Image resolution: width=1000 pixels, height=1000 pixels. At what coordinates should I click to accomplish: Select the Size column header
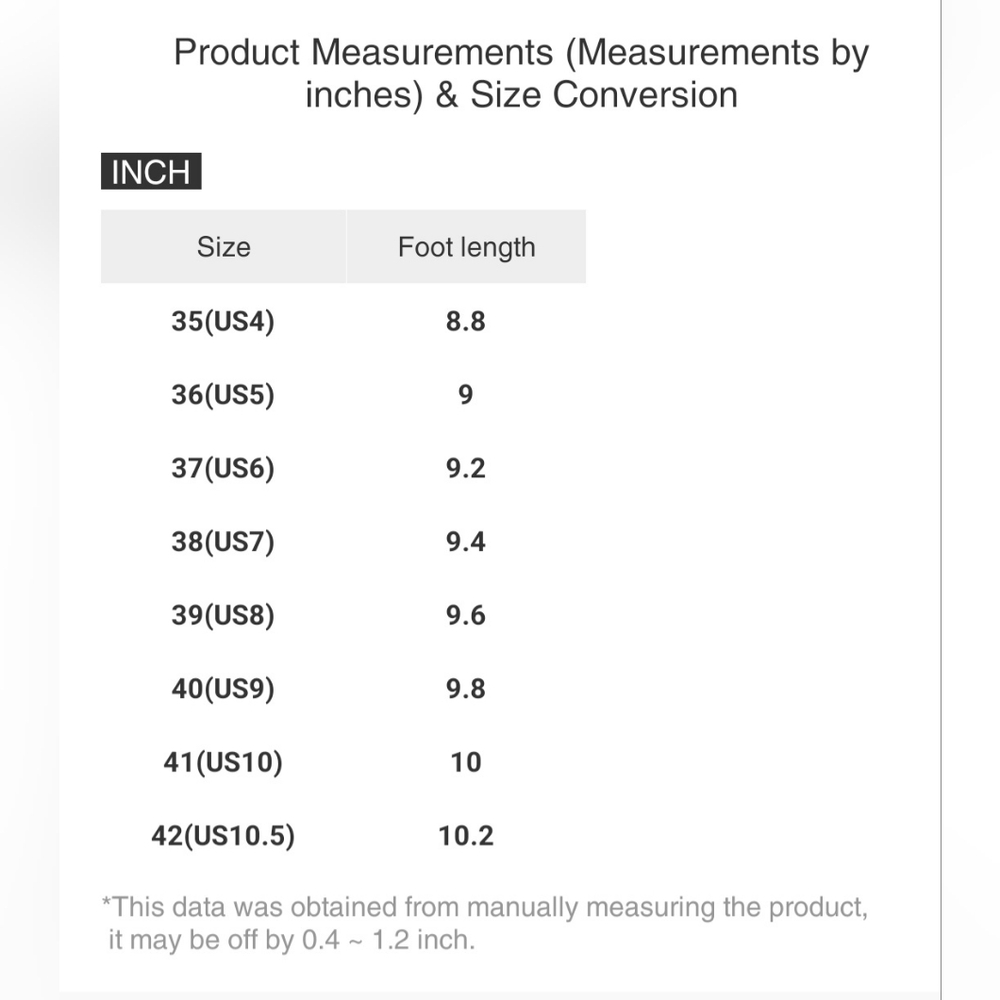[223, 247]
